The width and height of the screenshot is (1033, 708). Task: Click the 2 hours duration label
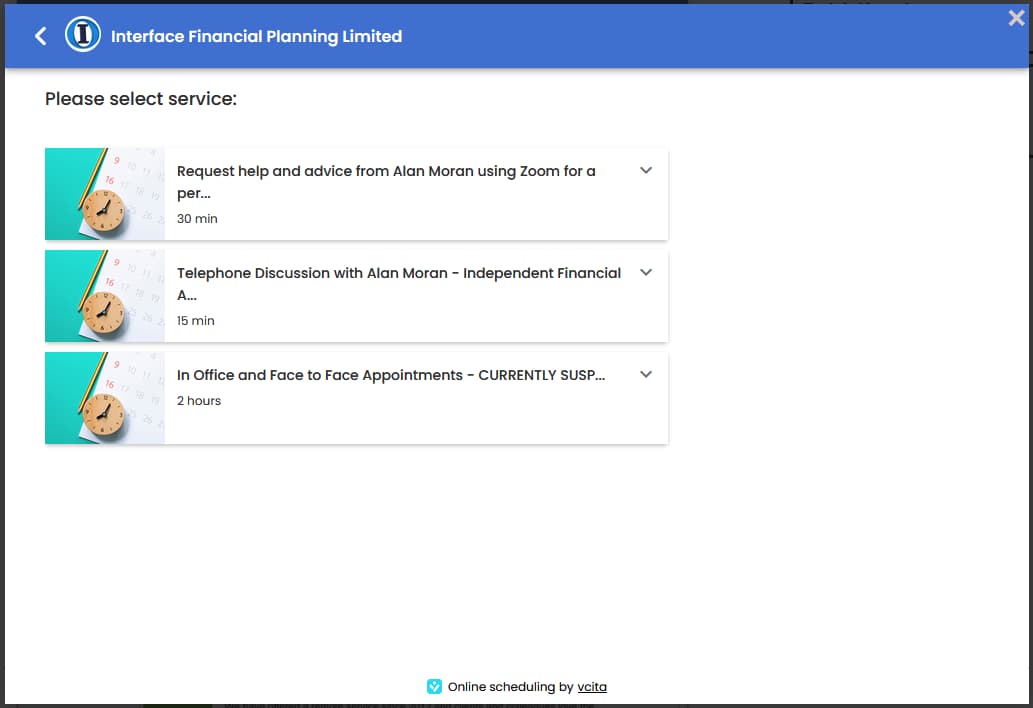click(199, 401)
